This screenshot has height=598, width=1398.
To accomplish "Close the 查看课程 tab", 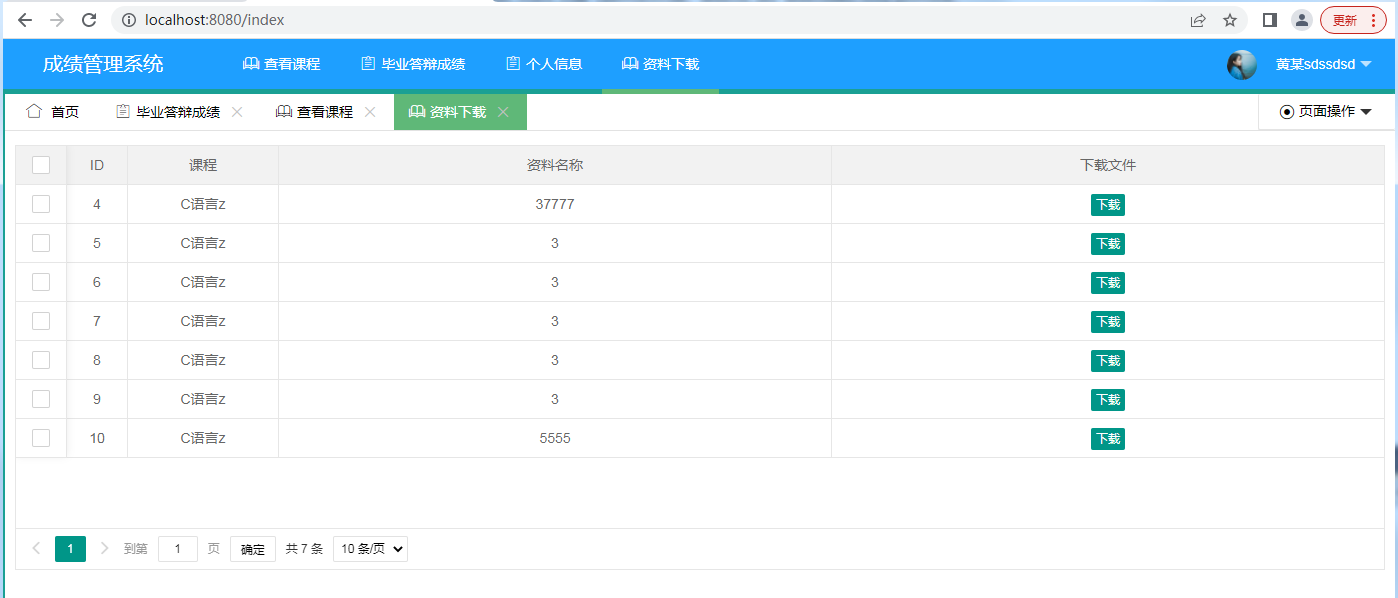I will click(x=370, y=112).
